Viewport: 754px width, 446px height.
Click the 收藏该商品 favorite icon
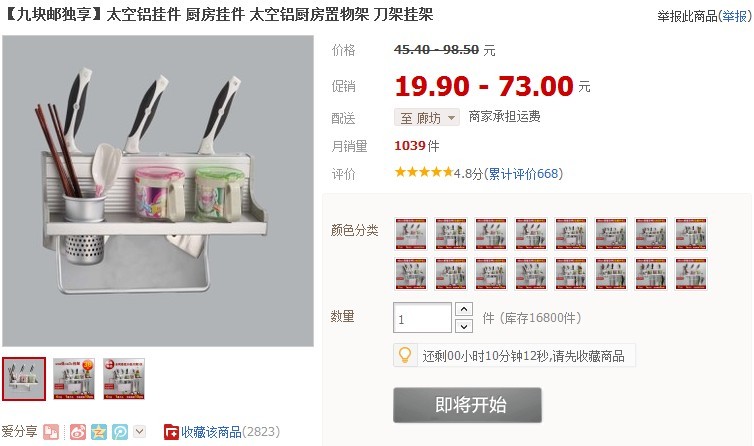[x=171, y=432]
